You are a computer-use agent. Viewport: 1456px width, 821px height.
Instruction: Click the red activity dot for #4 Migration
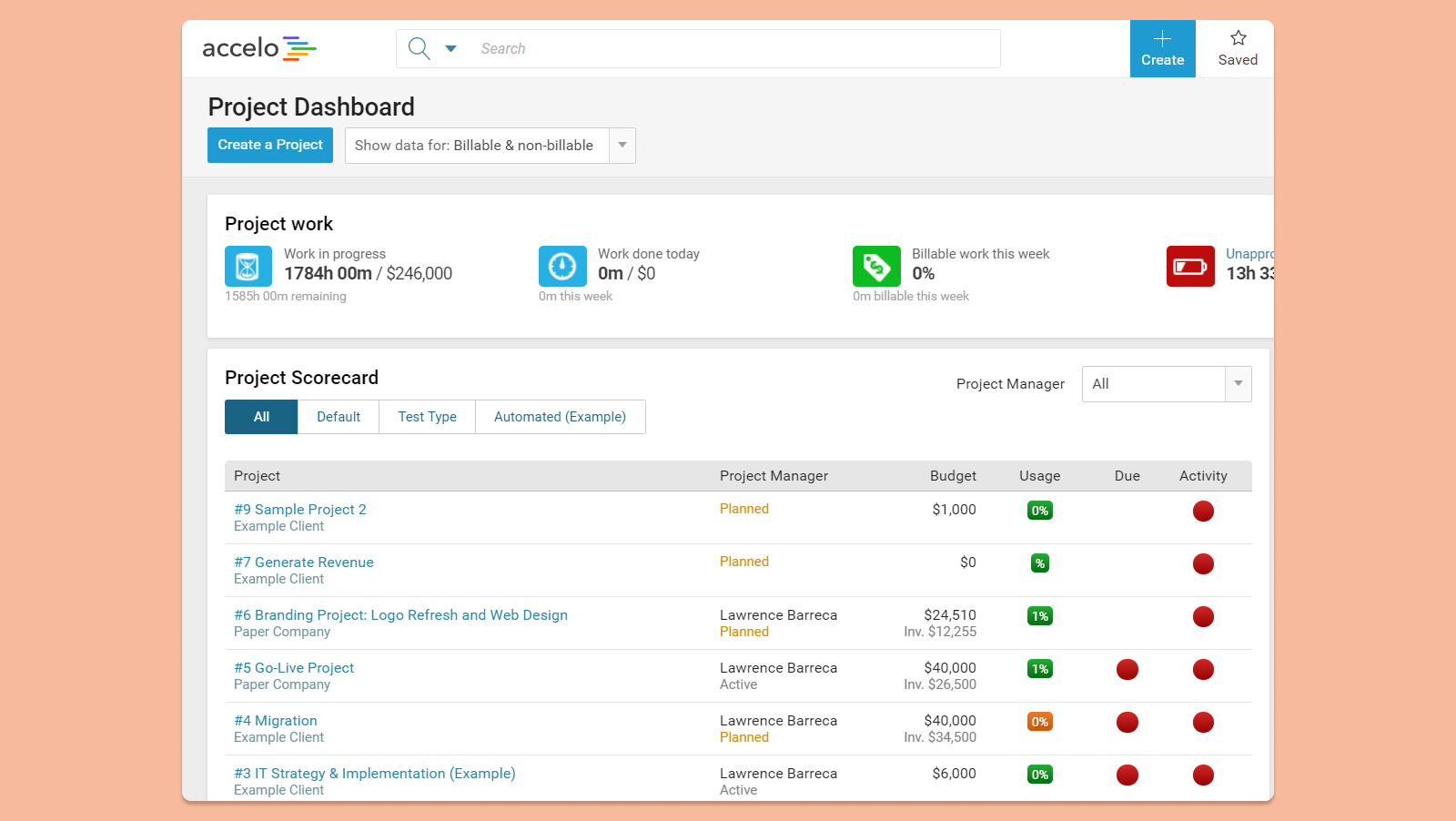click(1203, 722)
